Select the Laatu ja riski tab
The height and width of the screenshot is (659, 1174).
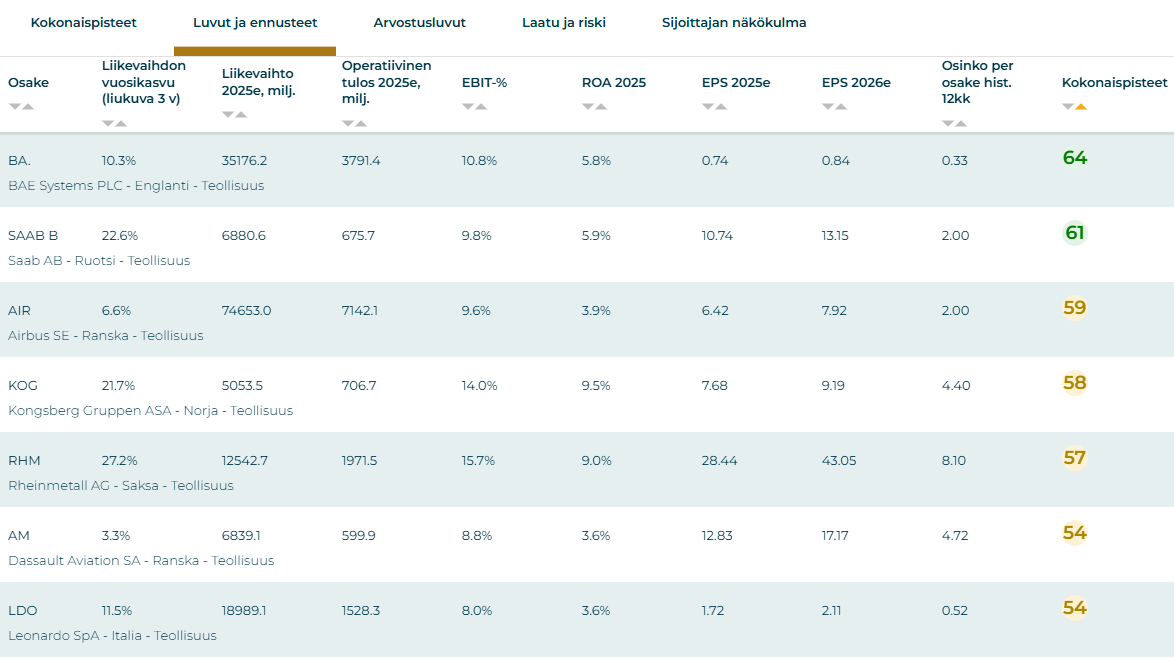[563, 23]
